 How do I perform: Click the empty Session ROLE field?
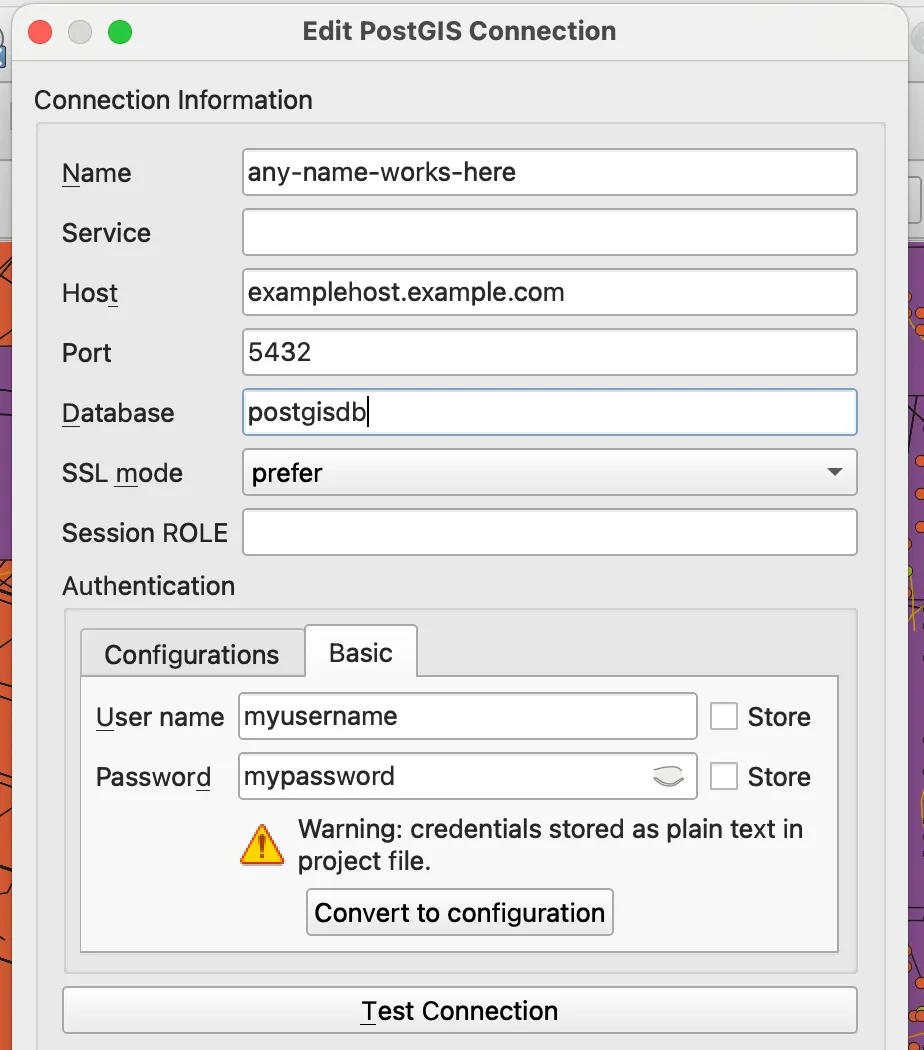pos(549,532)
